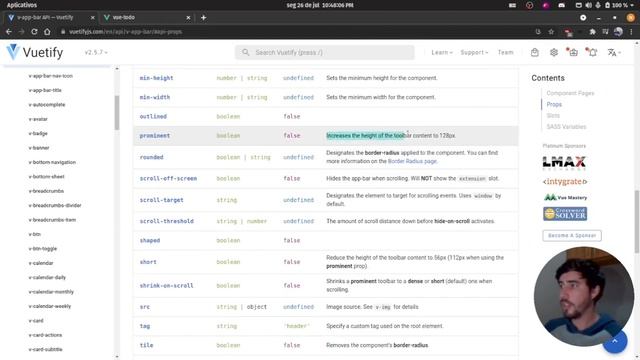Click the scroll-off-screen prop name
This screenshot has height=360, width=640.
pos(168,178)
